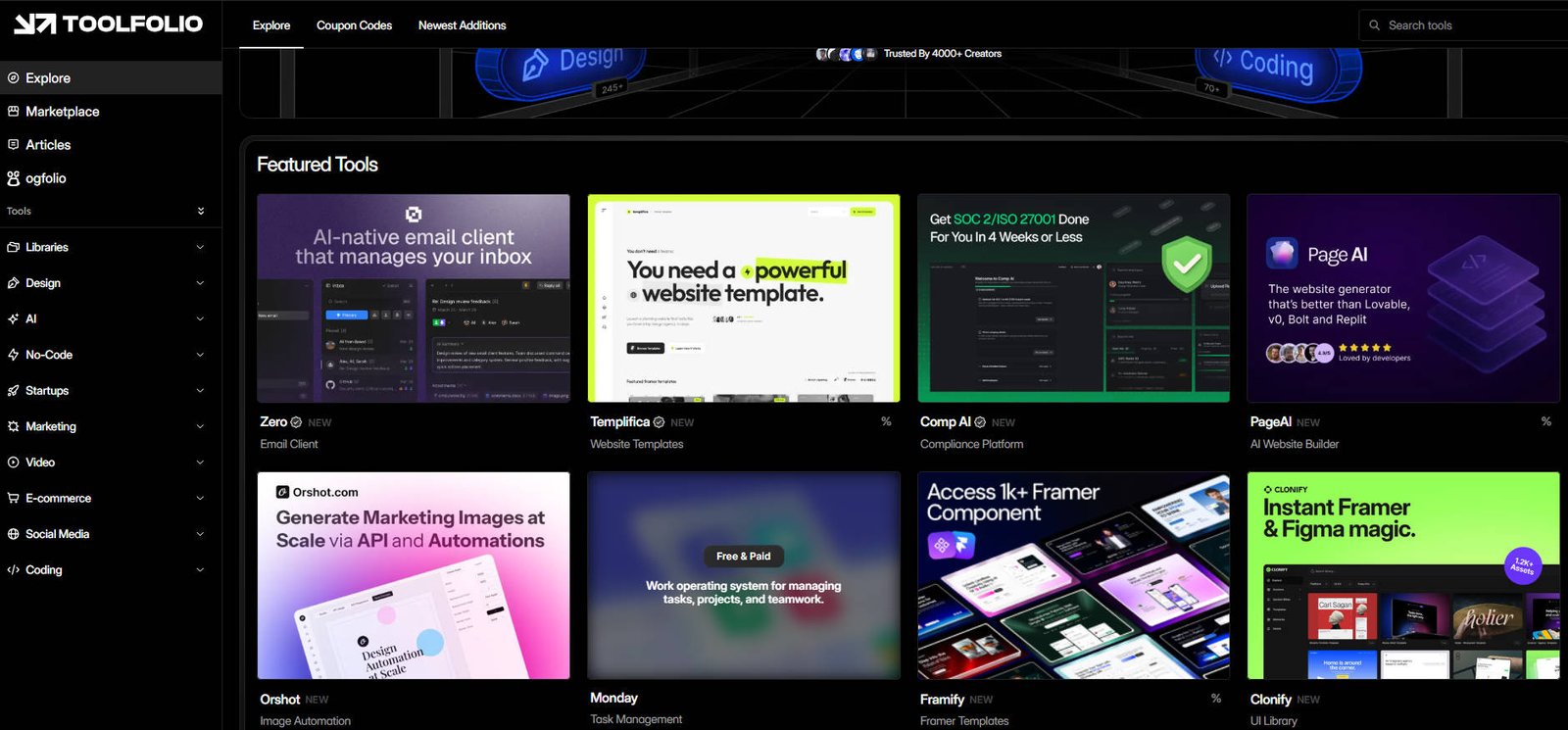Select the Explore tab in top nav
The width and height of the screenshot is (1568, 730).
point(271,25)
